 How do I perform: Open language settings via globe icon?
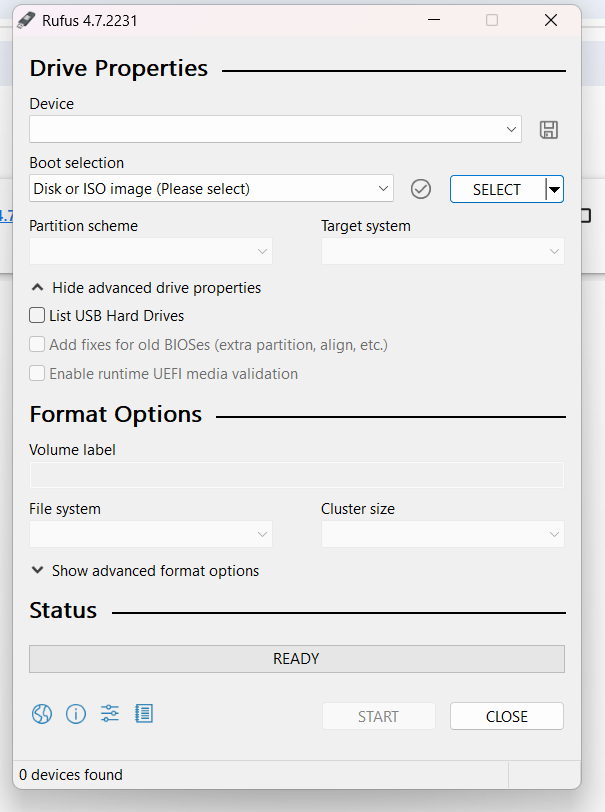42,714
